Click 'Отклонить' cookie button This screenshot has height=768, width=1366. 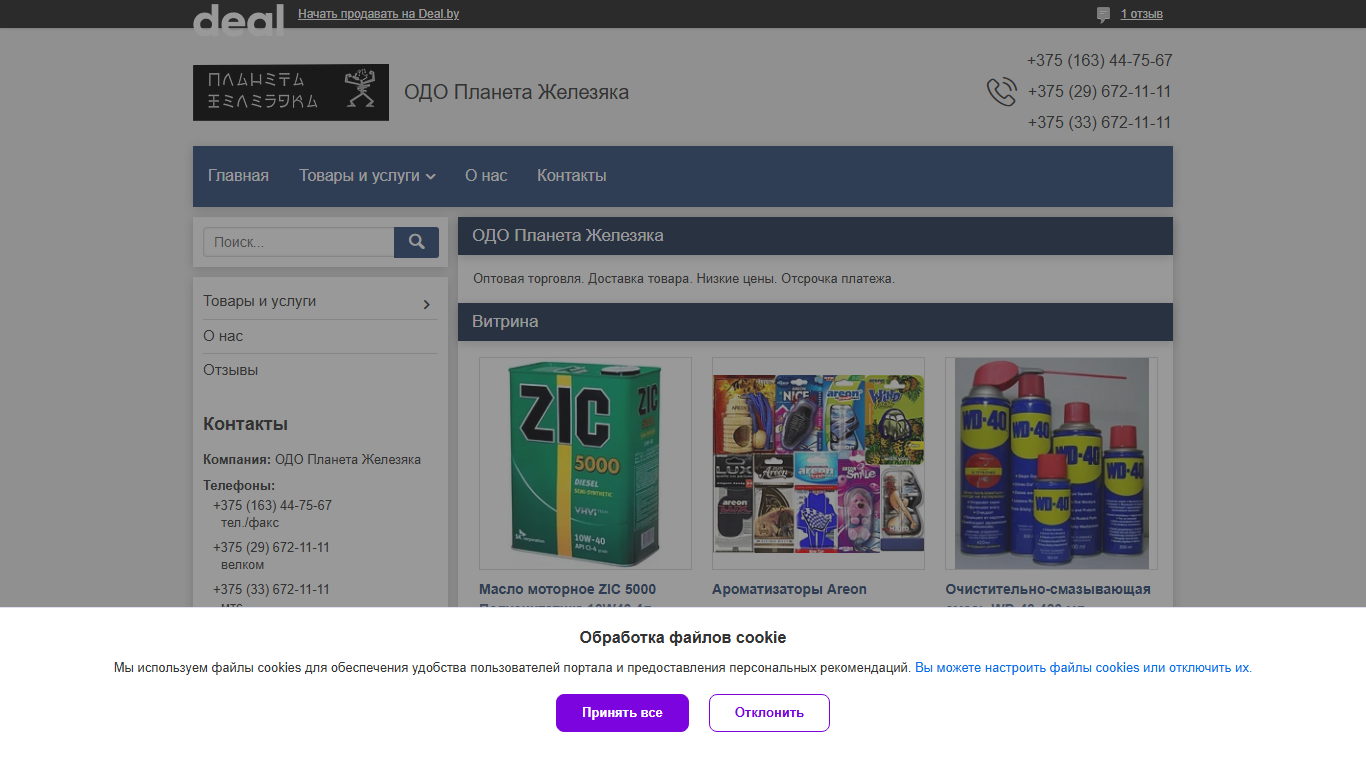click(769, 713)
